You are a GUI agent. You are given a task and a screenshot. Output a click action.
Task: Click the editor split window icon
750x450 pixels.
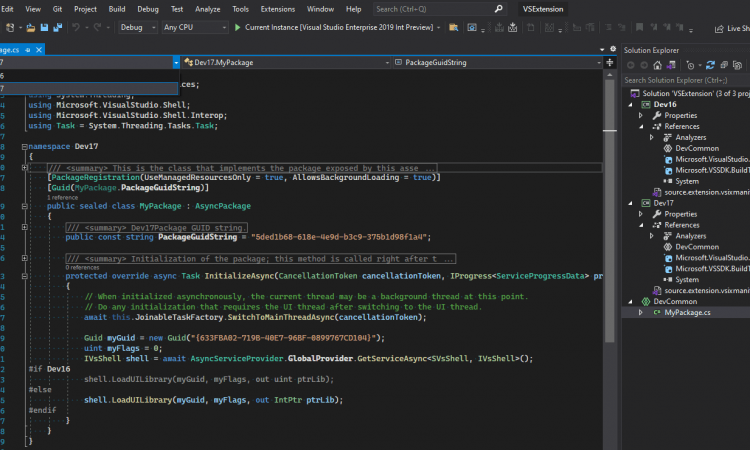pos(609,63)
